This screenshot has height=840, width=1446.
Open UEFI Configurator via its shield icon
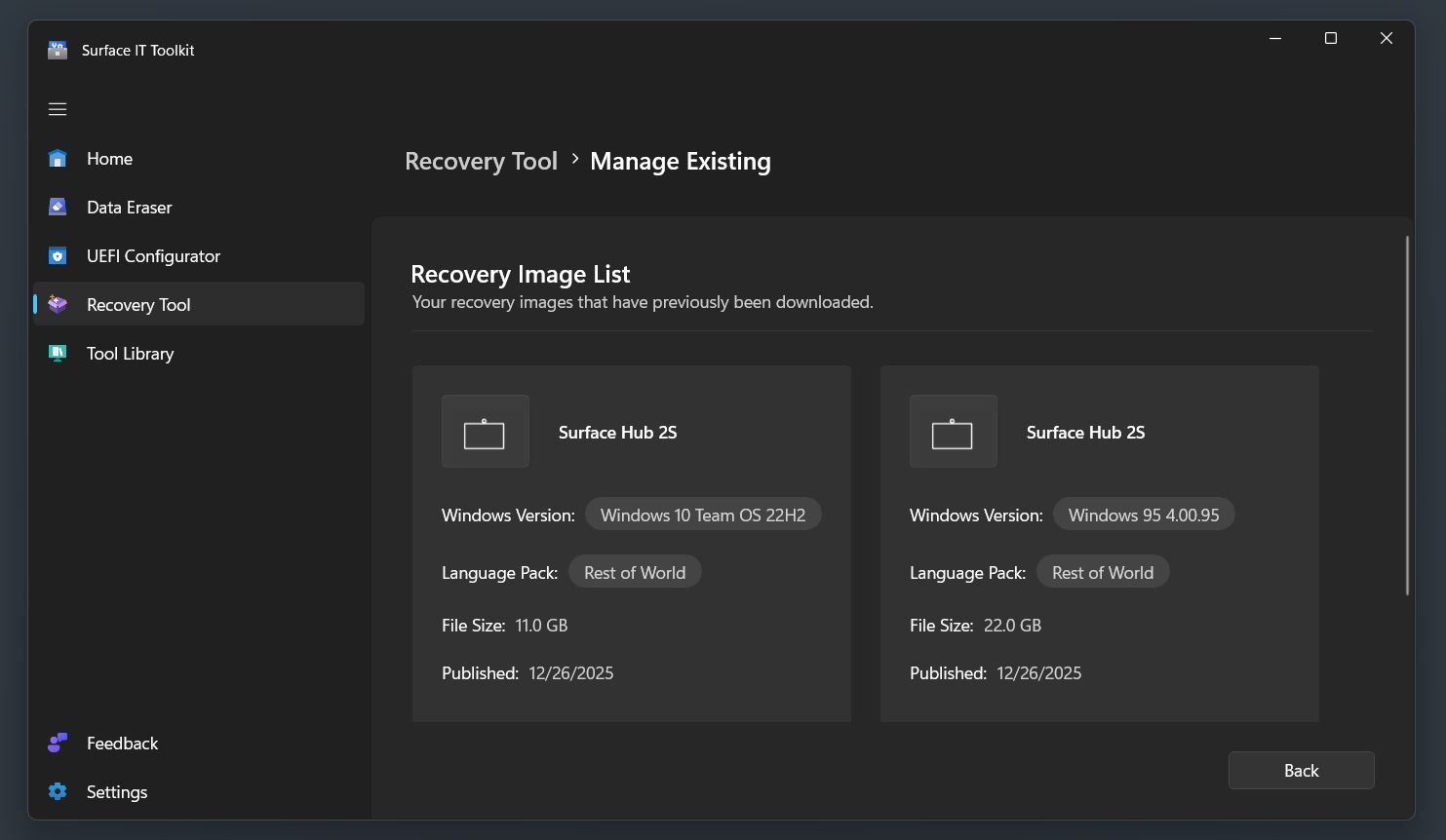[x=58, y=256]
